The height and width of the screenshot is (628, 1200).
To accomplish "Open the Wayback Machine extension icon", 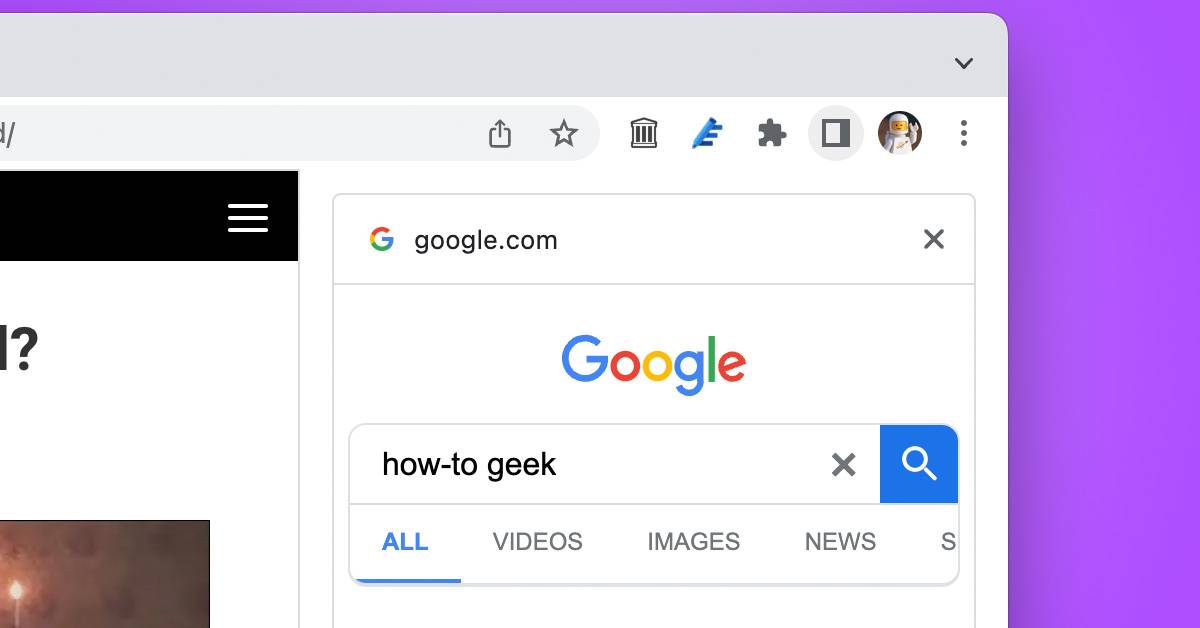I will click(644, 133).
